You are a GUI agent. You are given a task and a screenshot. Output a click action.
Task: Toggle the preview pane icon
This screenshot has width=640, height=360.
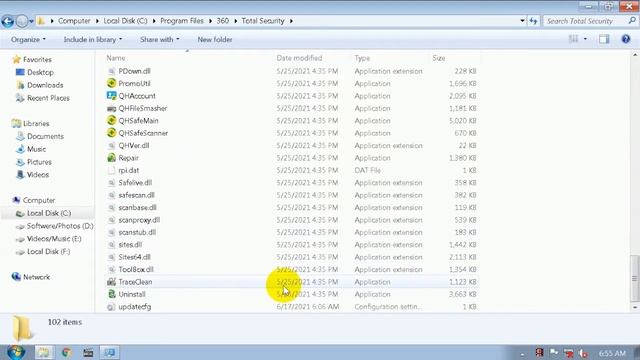coord(604,39)
